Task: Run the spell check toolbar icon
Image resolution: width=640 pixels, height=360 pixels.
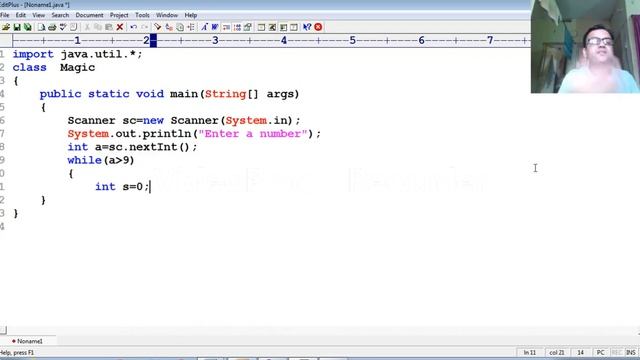Action: tap(63, 27)
